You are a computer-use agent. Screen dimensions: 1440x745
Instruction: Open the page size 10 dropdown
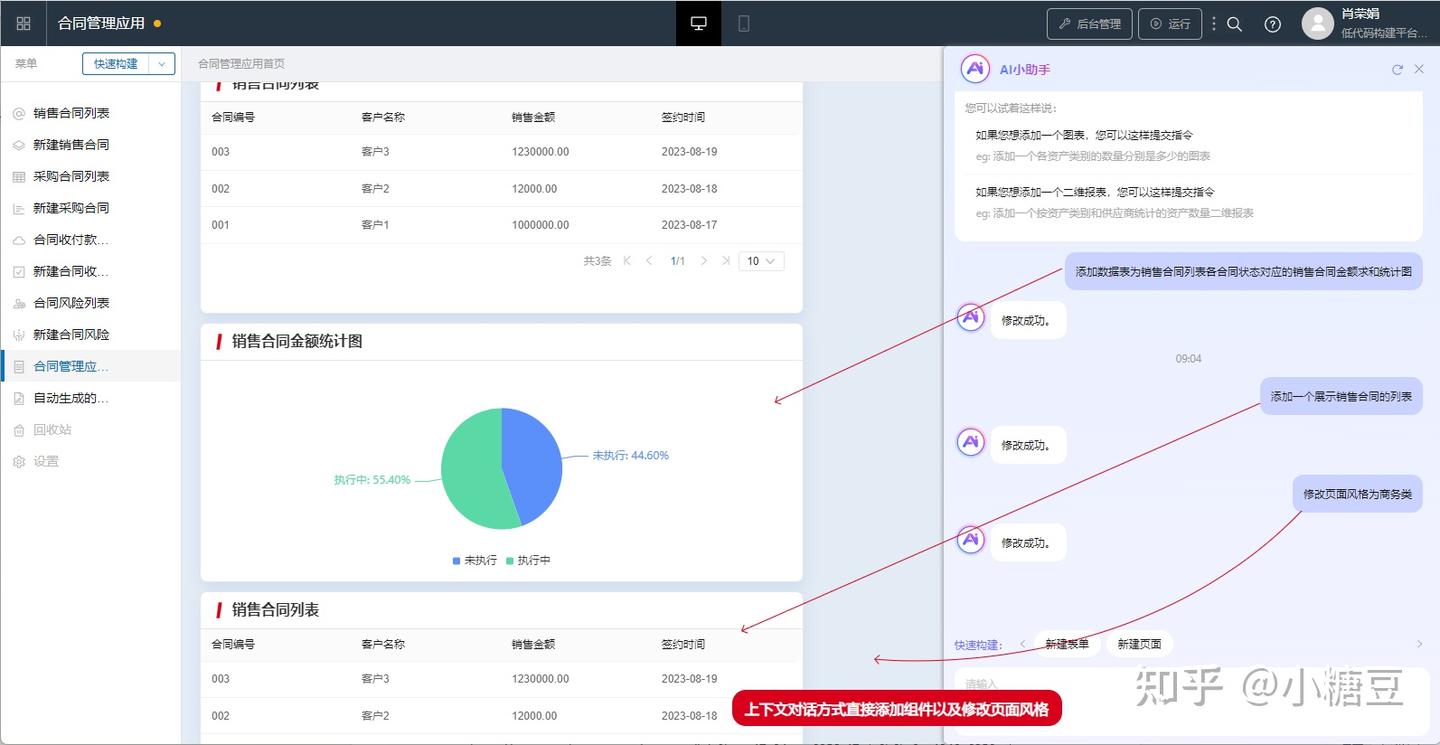pos(761,260)
